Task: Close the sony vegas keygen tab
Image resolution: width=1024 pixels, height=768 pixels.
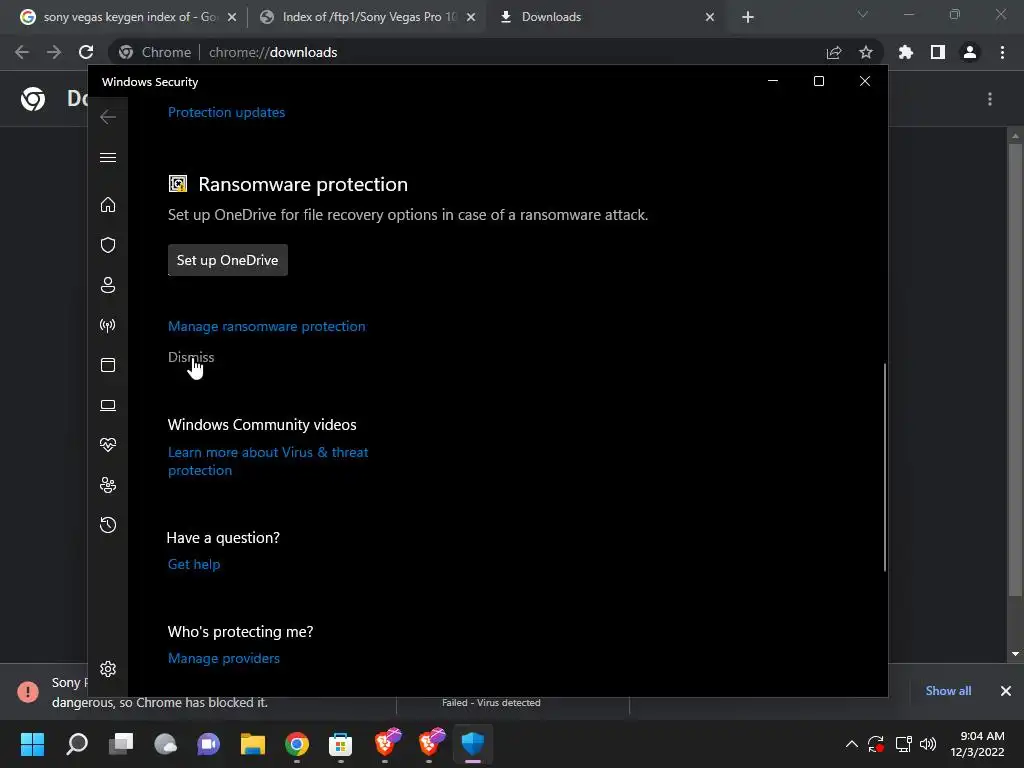Action: 232,17
